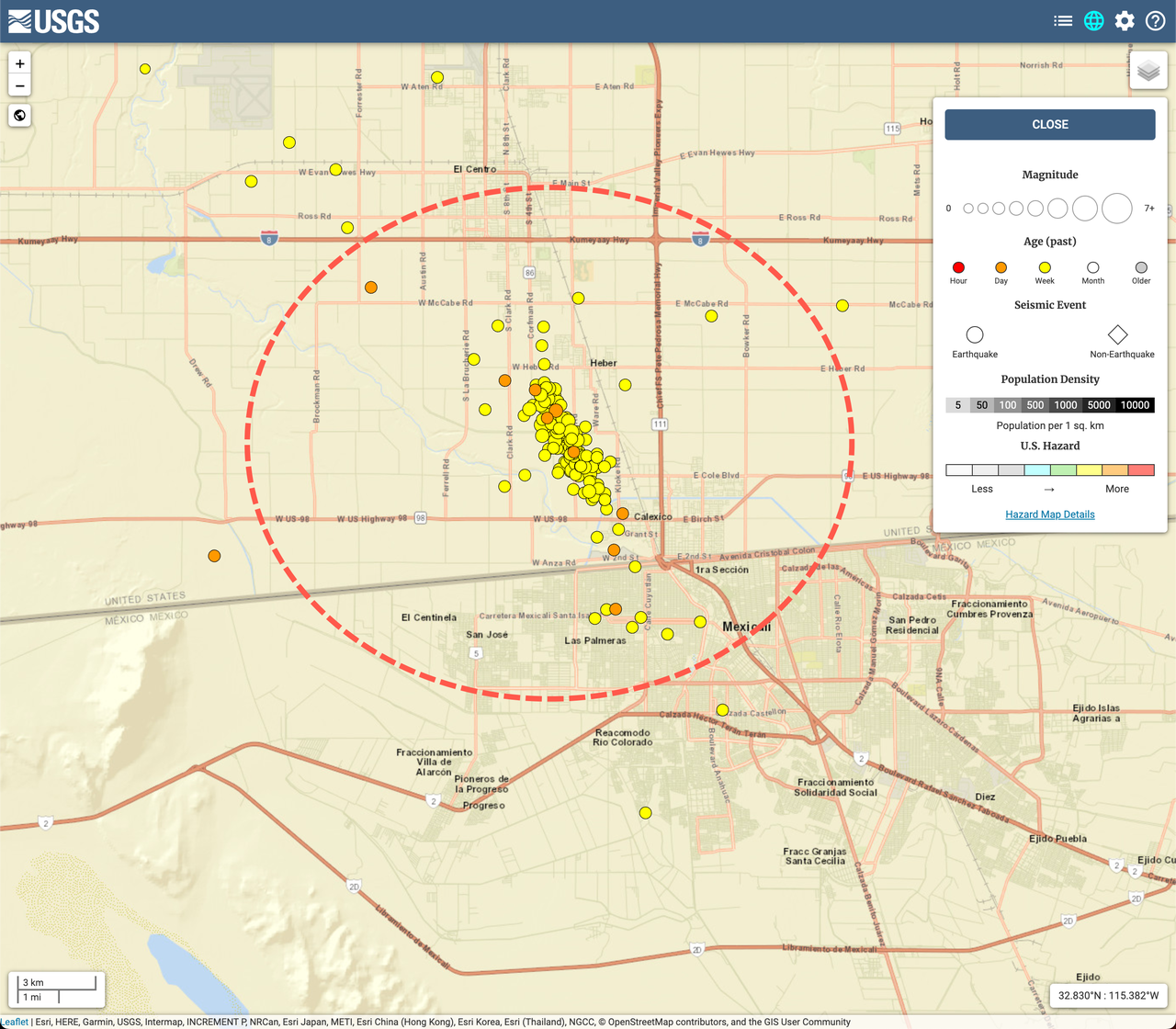Click the coordinates display box
Screen dimensions: 1176x1029
pos(1108,995)
